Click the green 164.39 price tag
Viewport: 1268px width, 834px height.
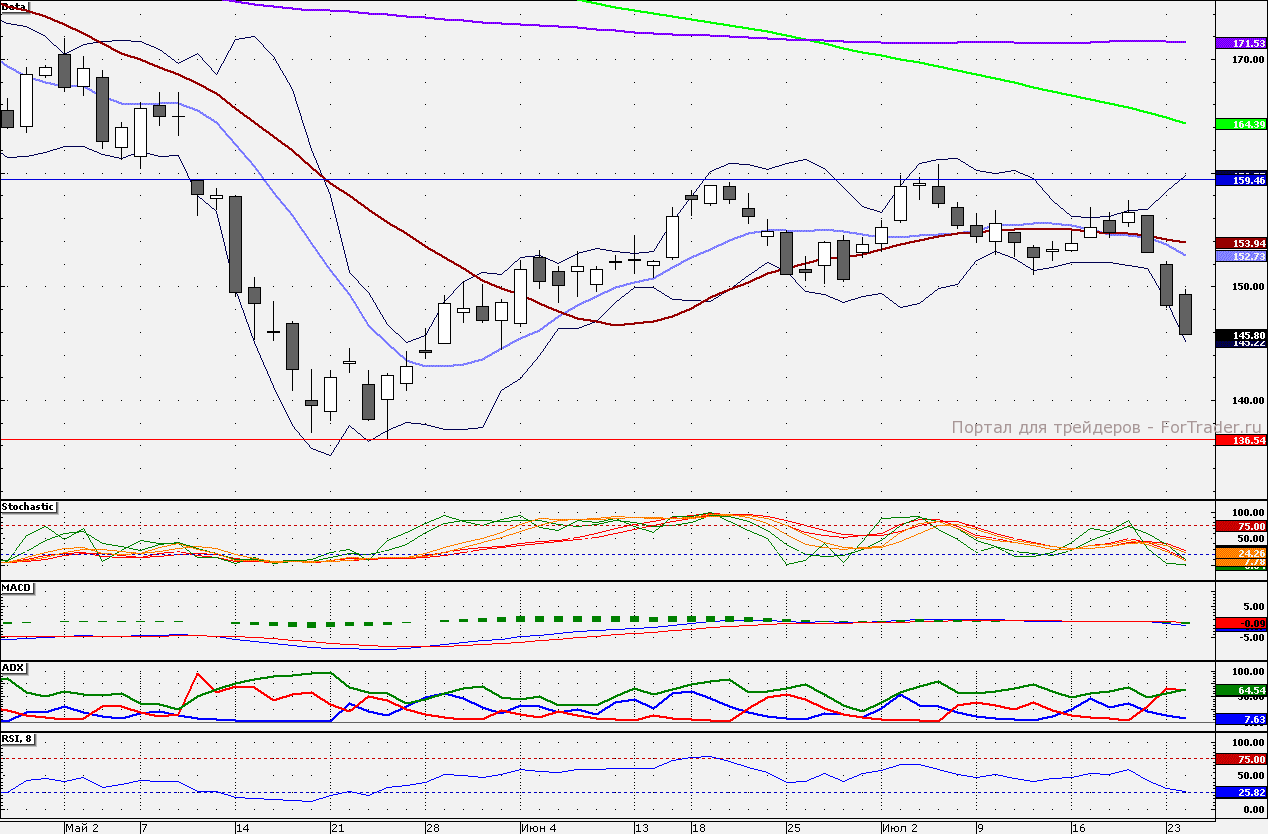1240,124
